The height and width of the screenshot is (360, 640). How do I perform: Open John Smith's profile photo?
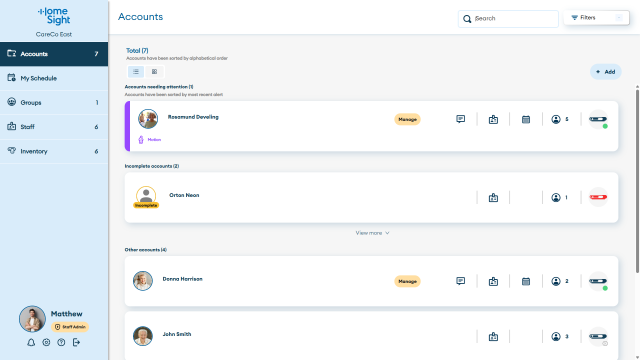point(143,336)
